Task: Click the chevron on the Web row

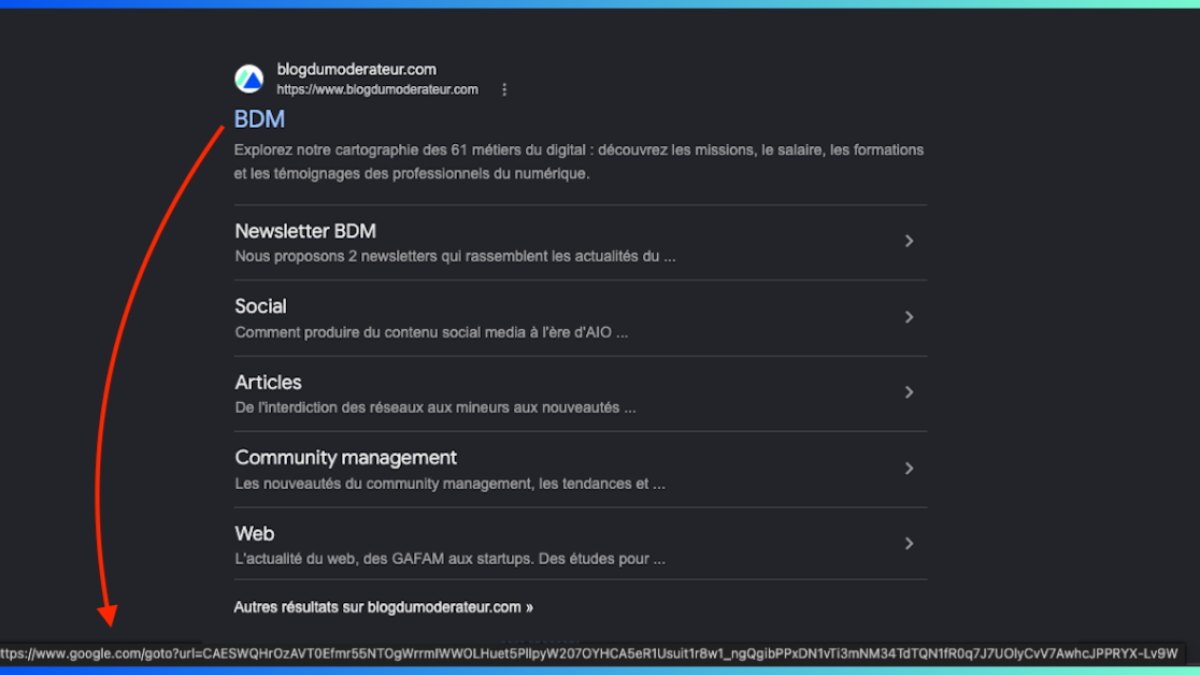Action: coord(909,543)
